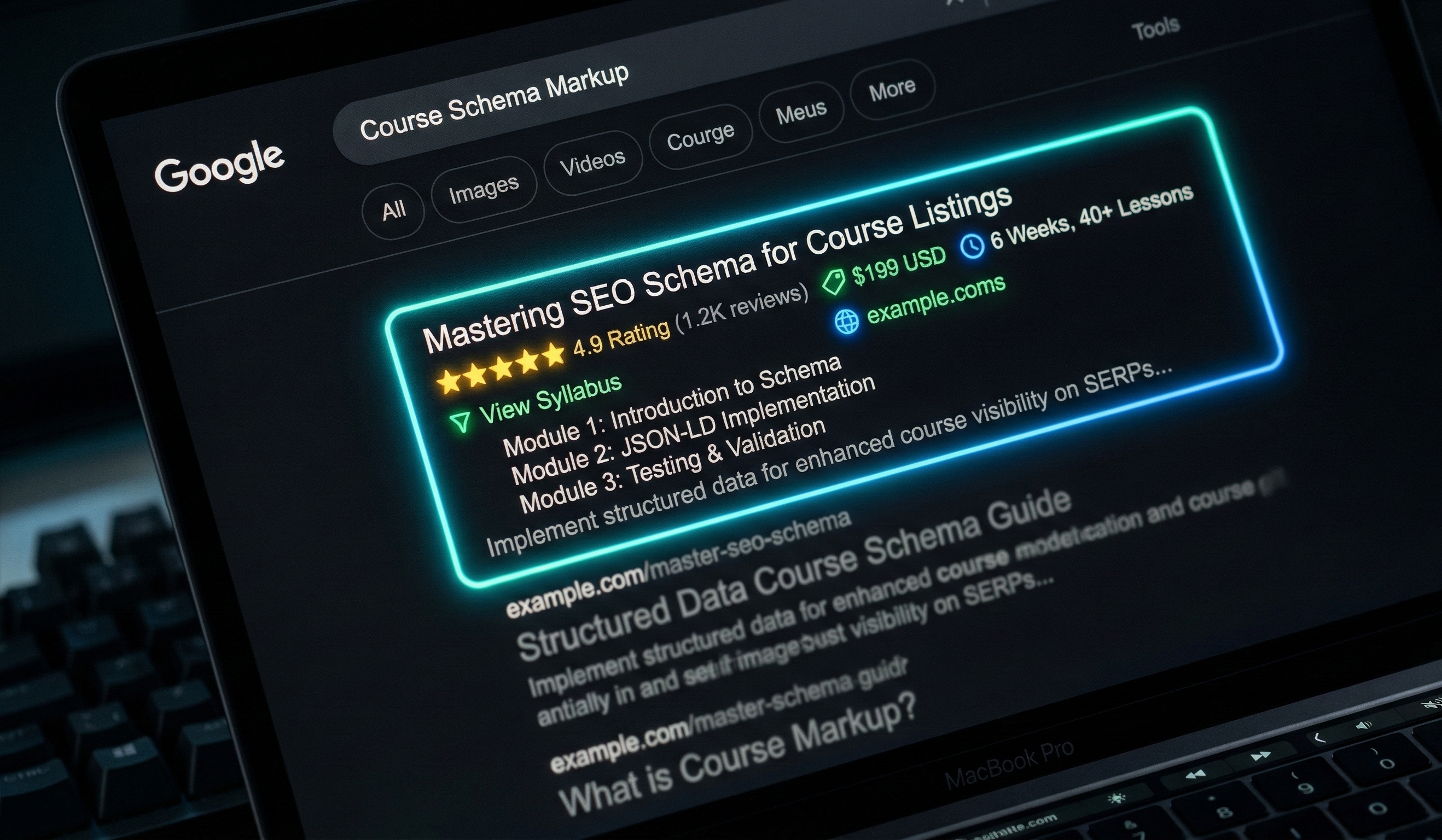
Task: Click the 4.9 Rating label
Action: [621, 338]
